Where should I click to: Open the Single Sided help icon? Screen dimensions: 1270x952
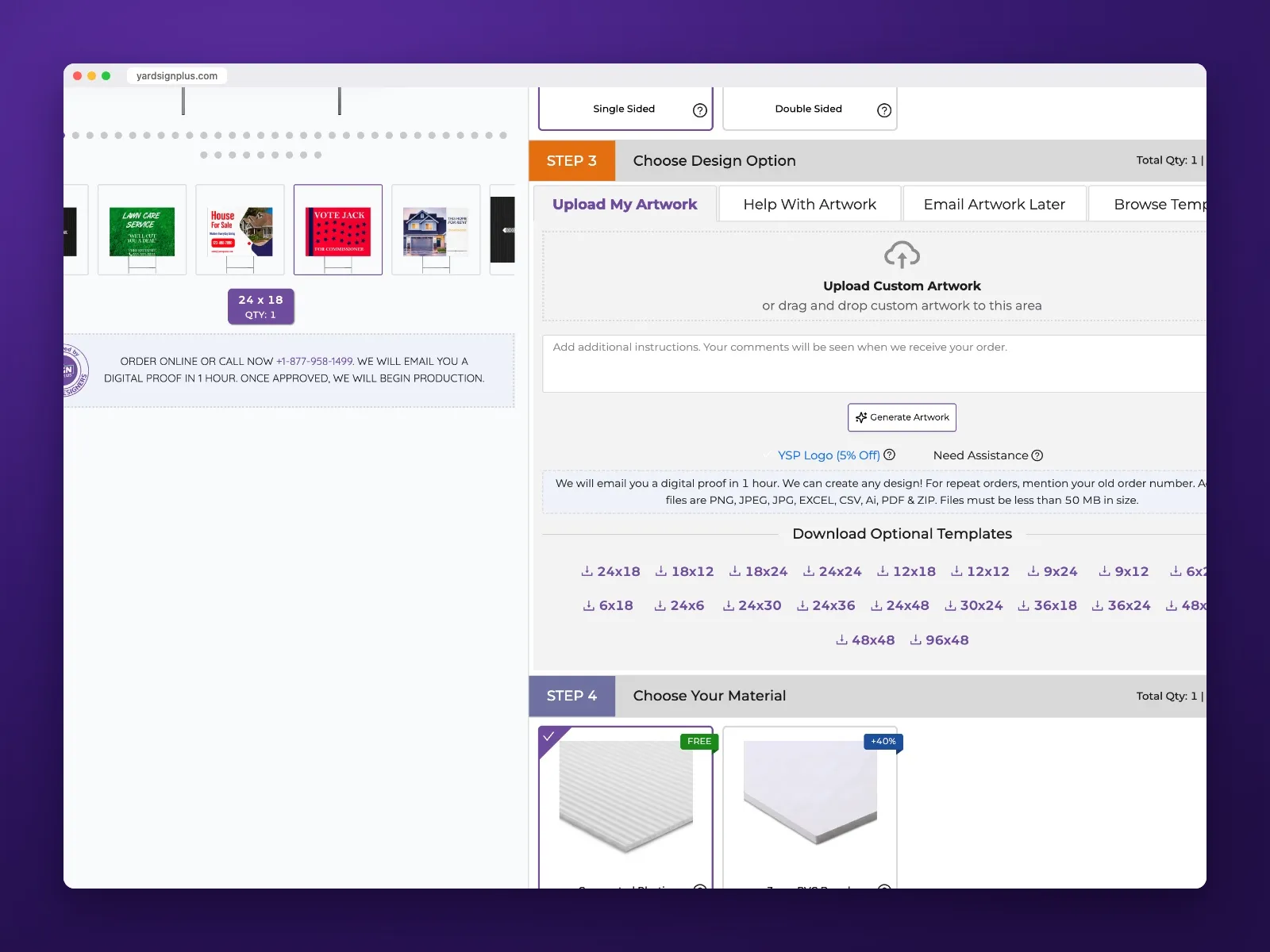coord(699,110)
